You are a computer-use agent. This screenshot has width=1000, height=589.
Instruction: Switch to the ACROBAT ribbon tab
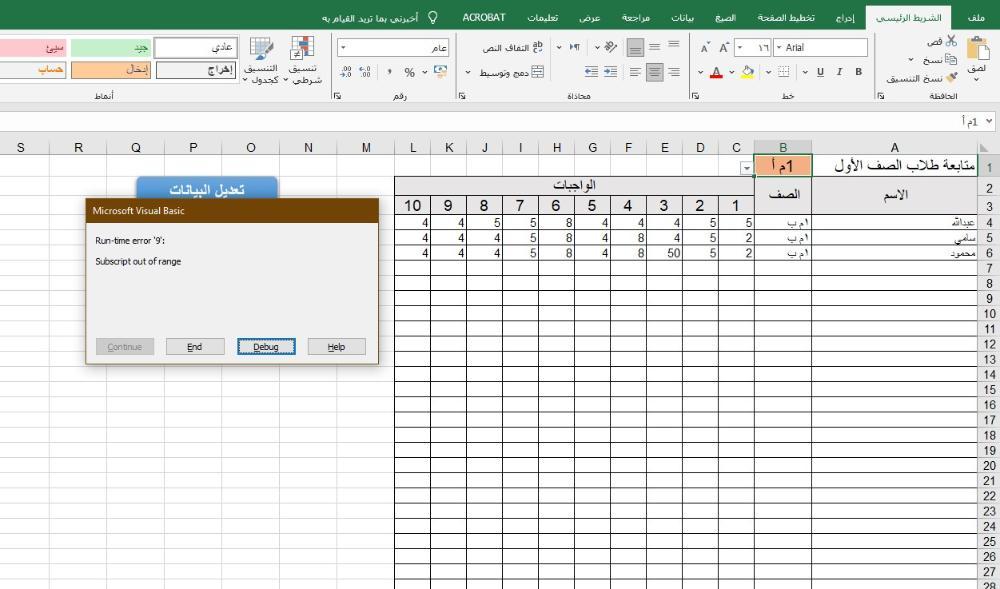click(x=483, y=18)
